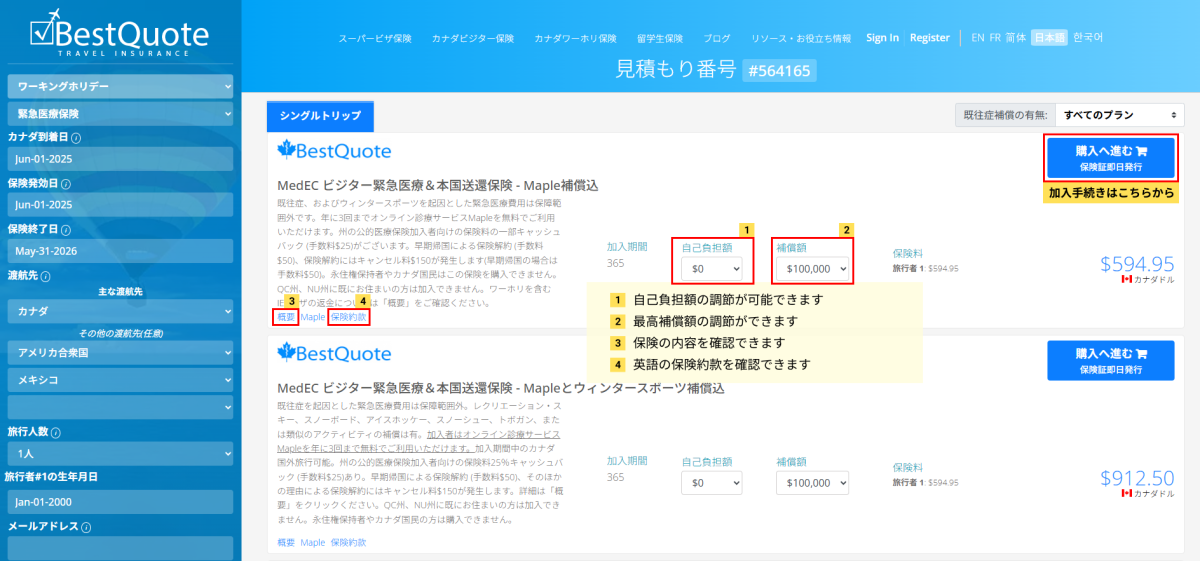Open the ワーキングホリデー visa type dropdown
Viewport: 1200px width, 561px height.
[120, 87]
